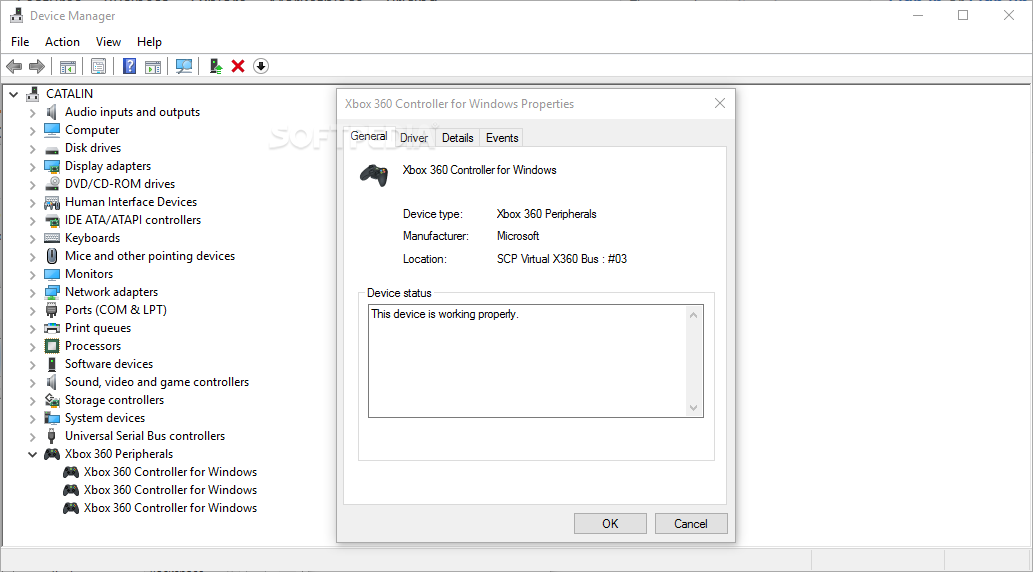The height and width of the screenshot is (572, 1033).
Task: Click Device status scrollbar up arrow
Action: pos(693,315)
